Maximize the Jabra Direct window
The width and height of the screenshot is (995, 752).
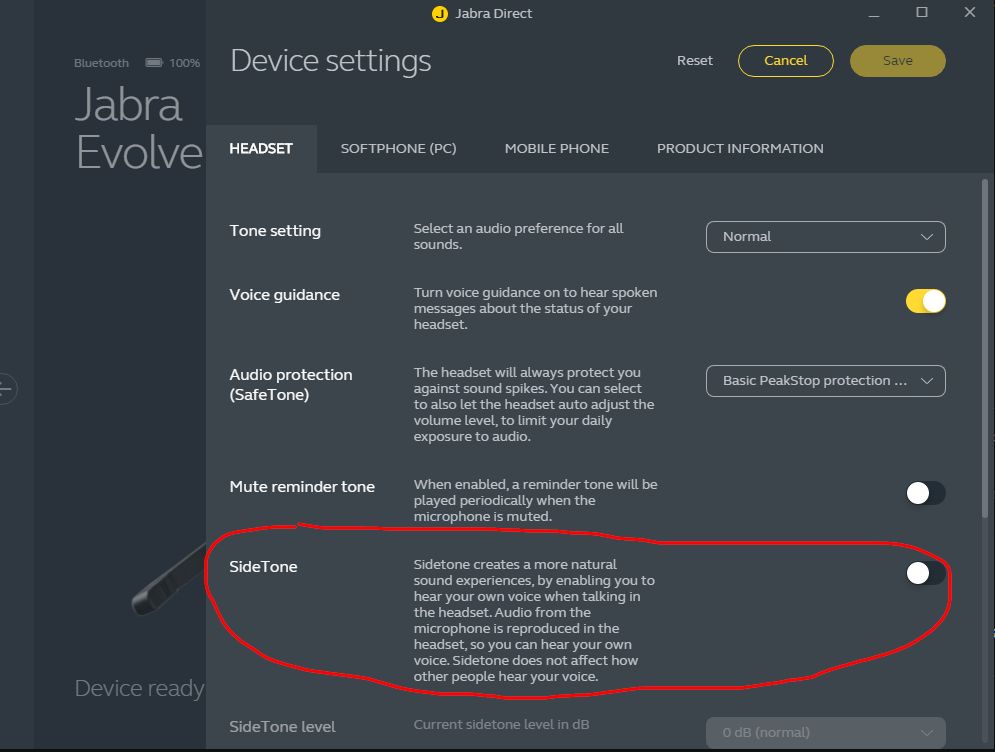point(922,12)
